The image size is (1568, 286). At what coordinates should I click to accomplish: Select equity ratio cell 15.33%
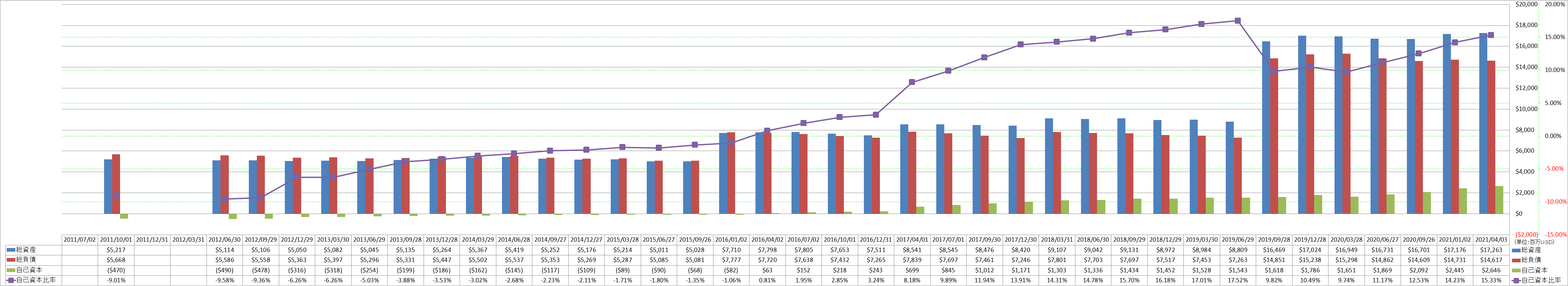[x=1491, y=281]
